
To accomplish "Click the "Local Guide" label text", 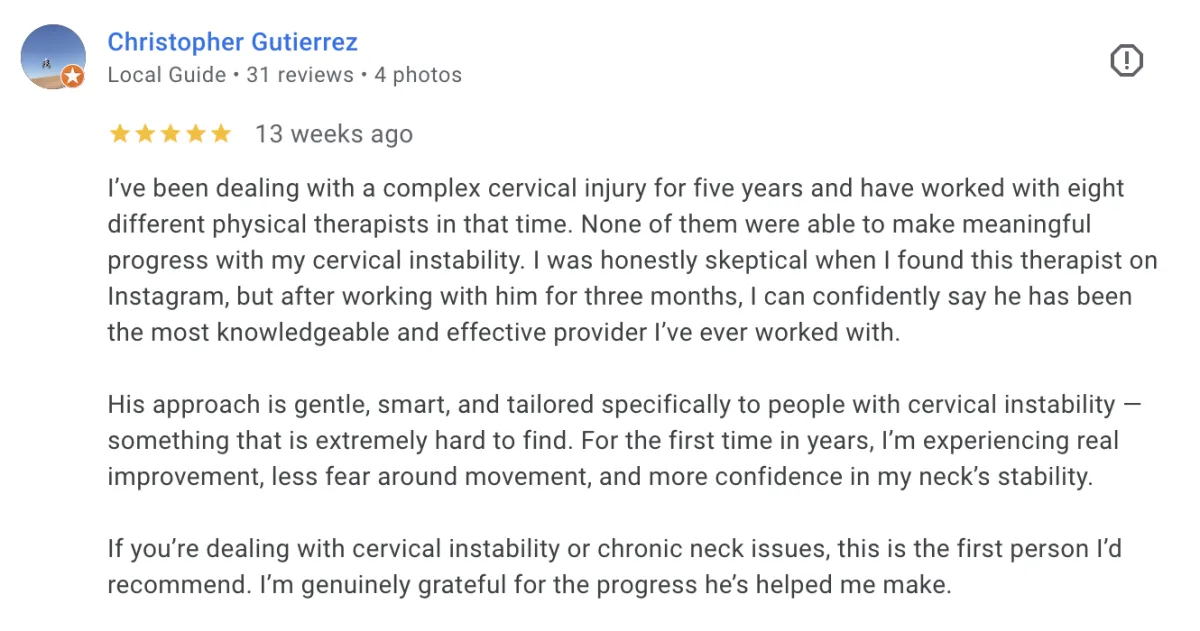I will (166, 75).
